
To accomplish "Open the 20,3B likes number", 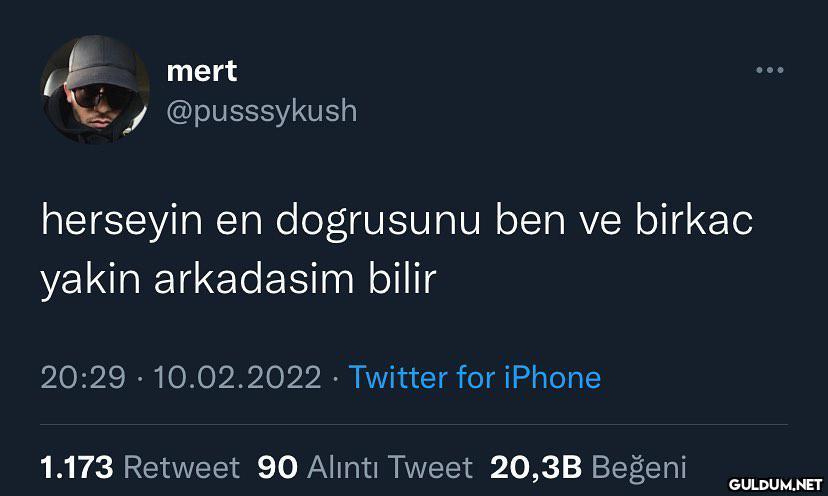I will 535,467.
